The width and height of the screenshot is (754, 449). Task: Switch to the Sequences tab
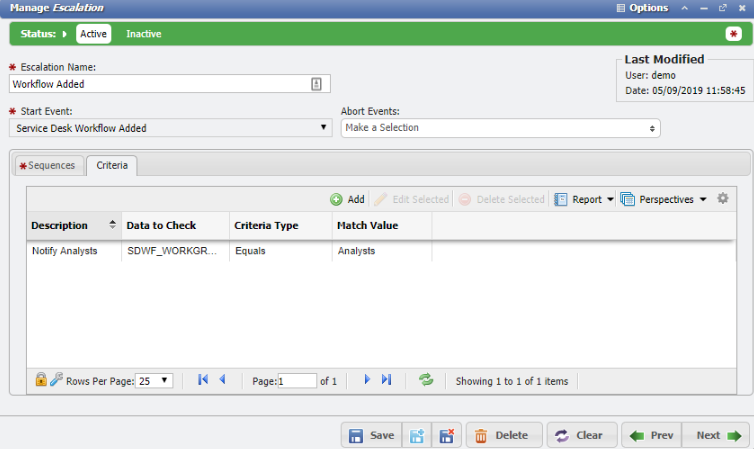pos(48,165)
